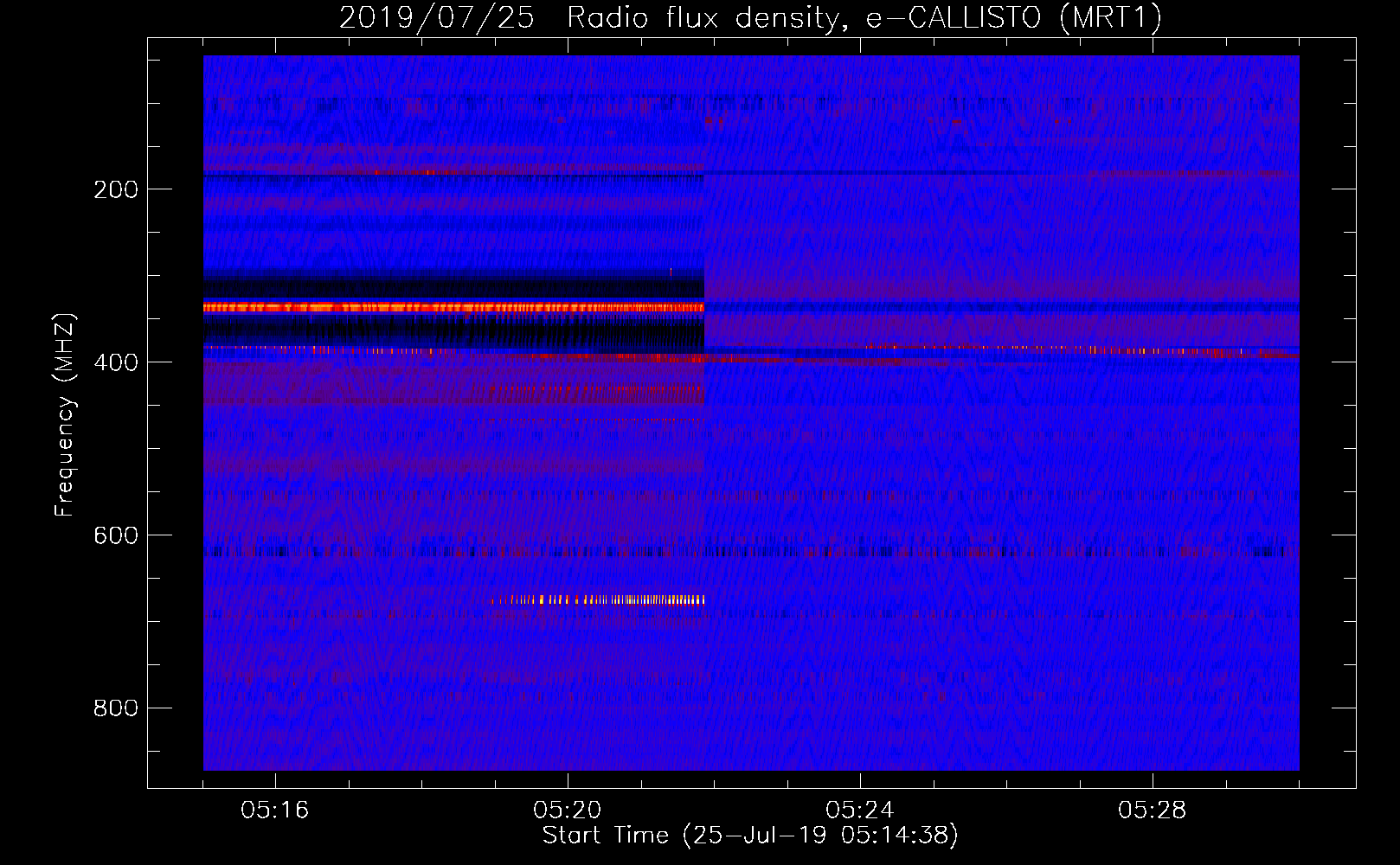Click the 400 frequency tick label
This screenshot has height=865, width=1400.
[116, 362]
